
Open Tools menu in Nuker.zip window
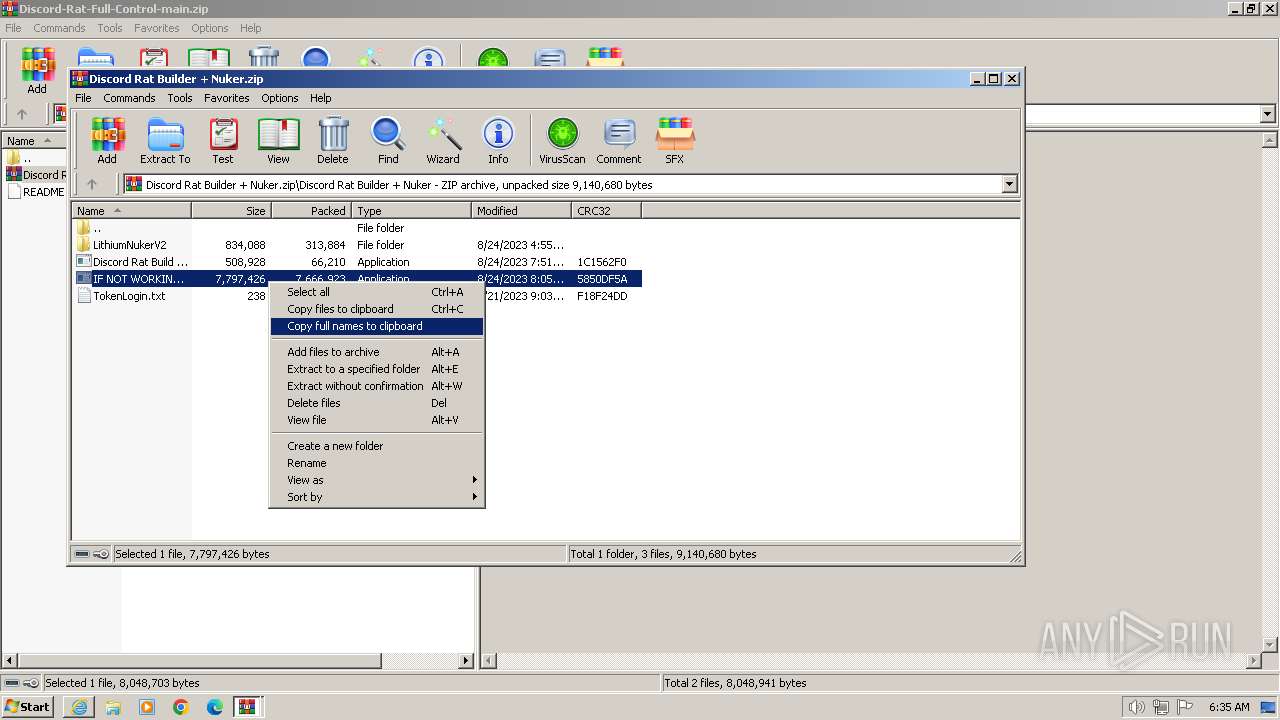(x=180, y=98)
